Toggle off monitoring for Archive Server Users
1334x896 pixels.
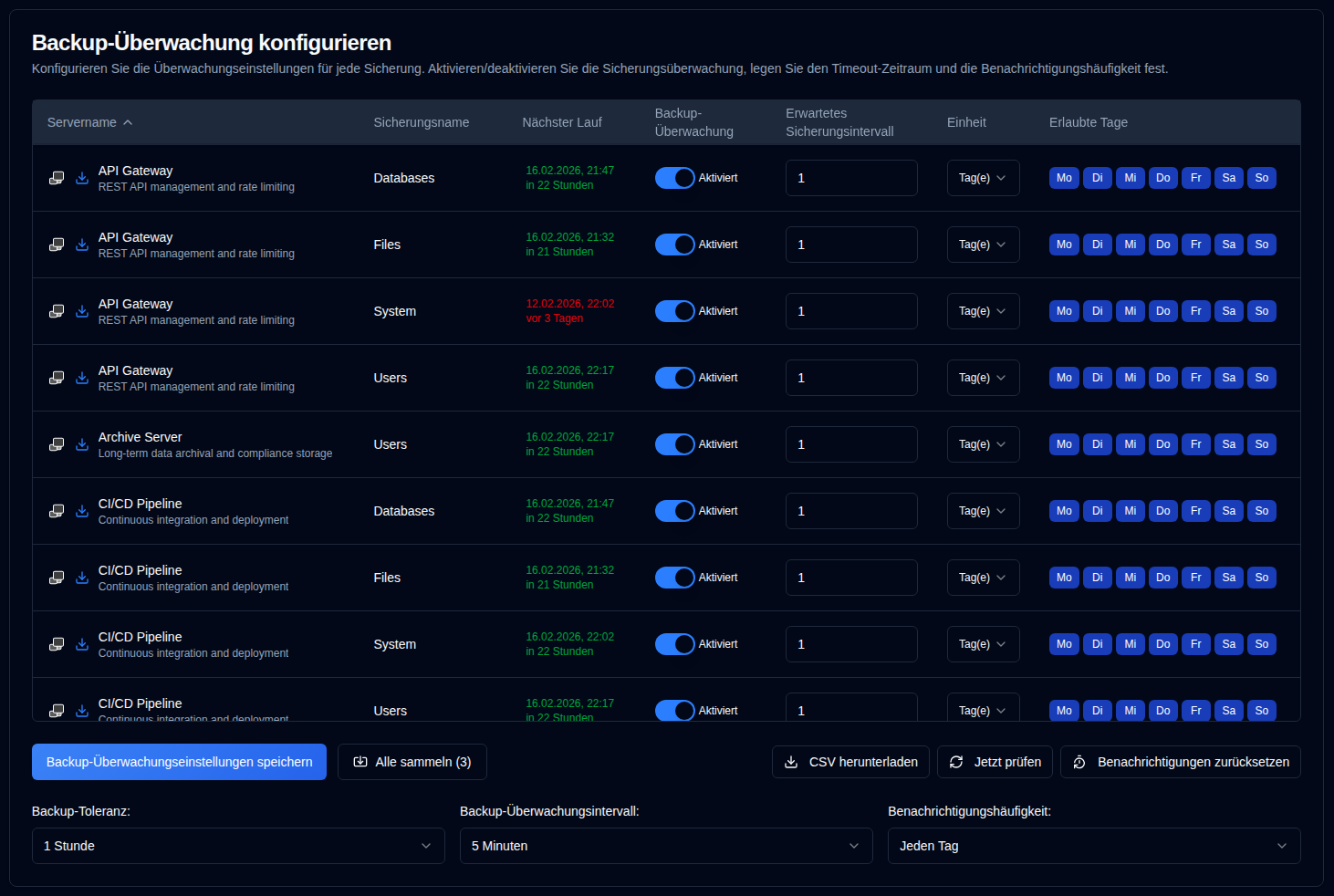675,444
